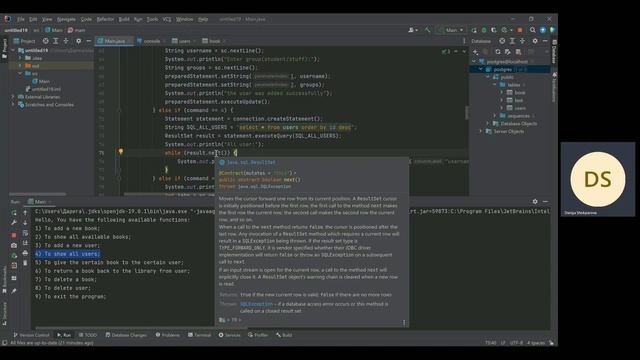Image resolution: width=640 pixels, height=360 pixels.
Task: Open Search Everywhere magnifier icon
Action: (x=533, y=30)
